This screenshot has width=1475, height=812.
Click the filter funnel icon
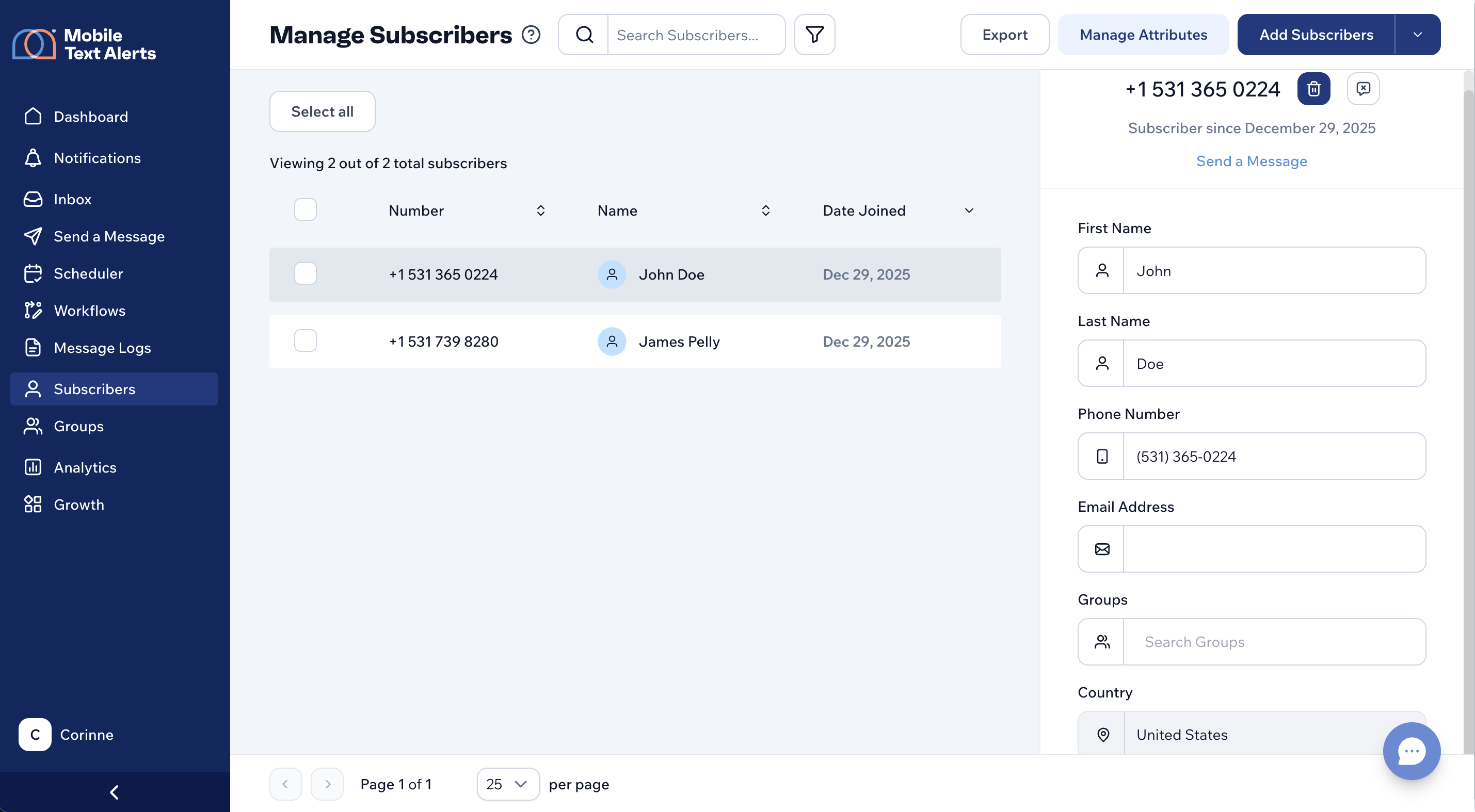tap(814, 35)
